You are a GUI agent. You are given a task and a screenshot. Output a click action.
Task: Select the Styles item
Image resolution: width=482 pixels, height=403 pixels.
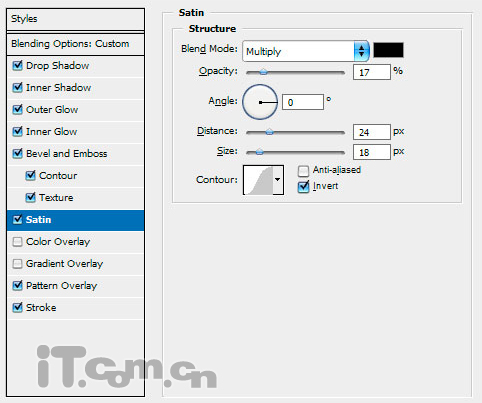75,19
